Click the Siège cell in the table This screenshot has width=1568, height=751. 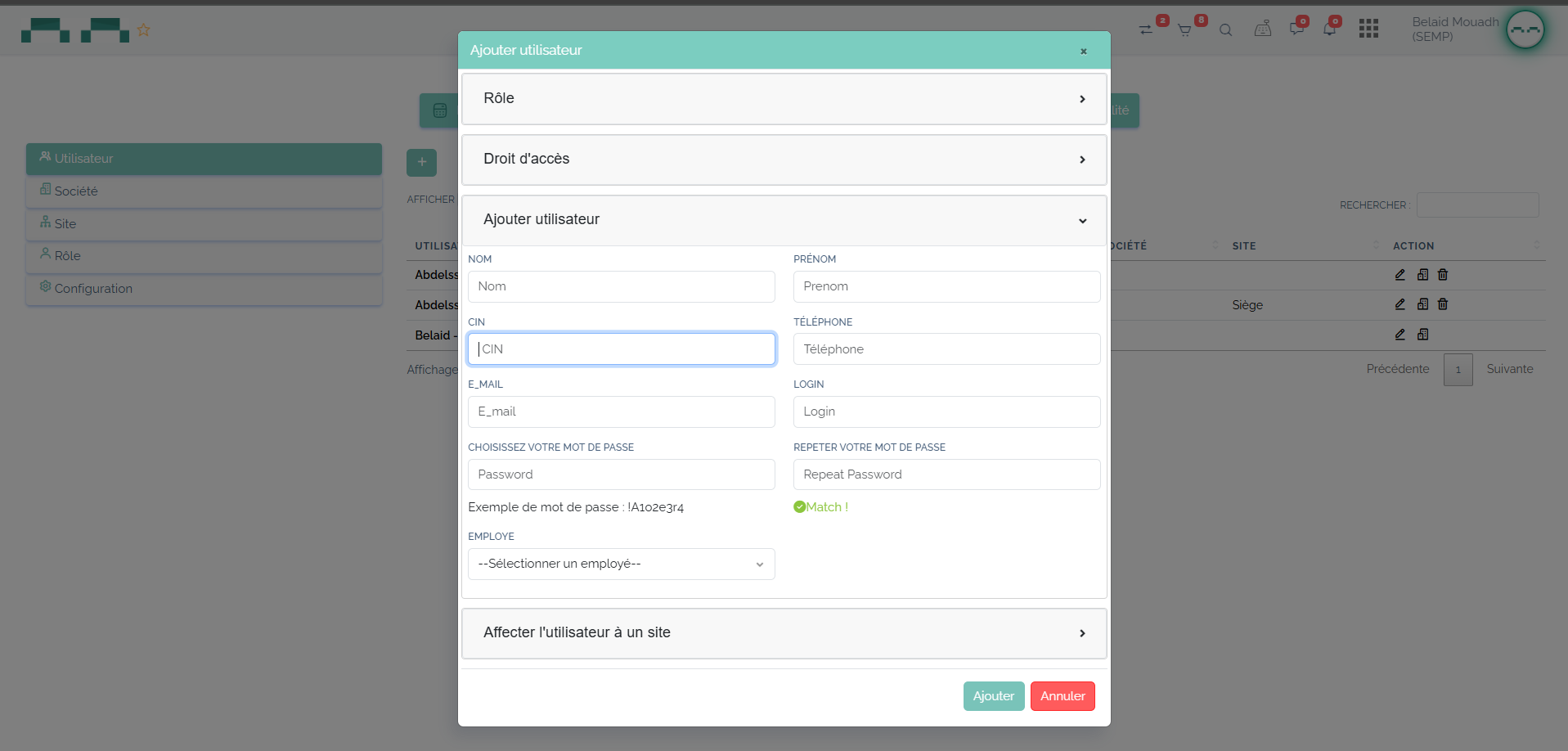[x=1247, y=305]
